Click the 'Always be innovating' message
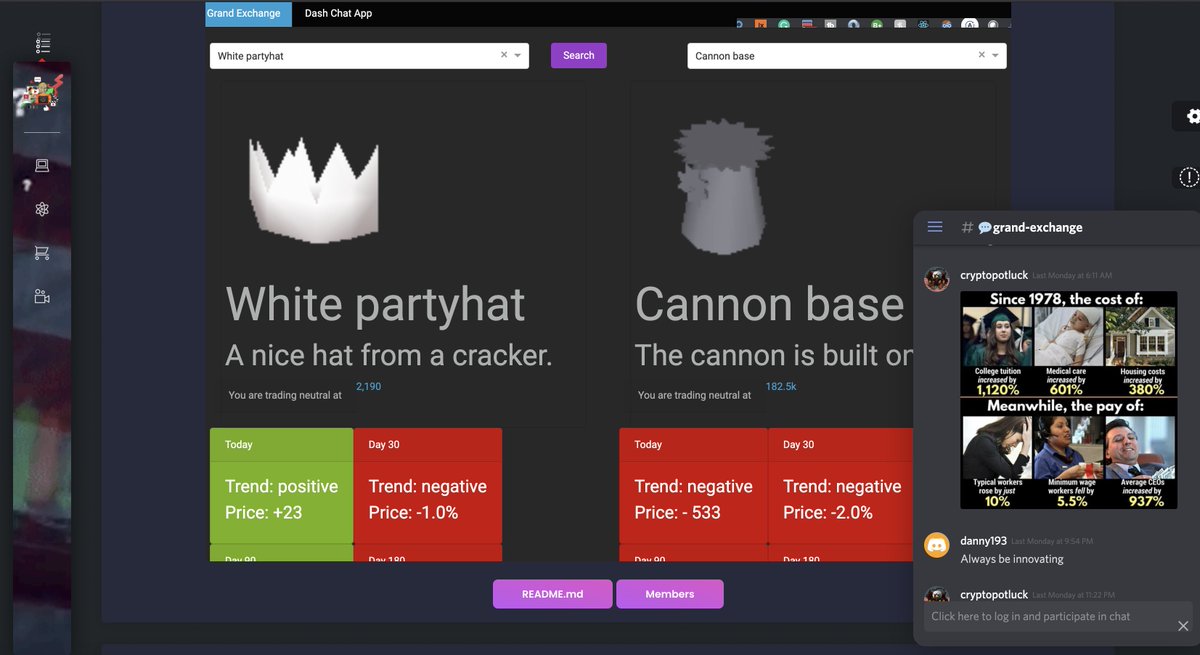The image size is (1200, 655). coord(1012,559)
